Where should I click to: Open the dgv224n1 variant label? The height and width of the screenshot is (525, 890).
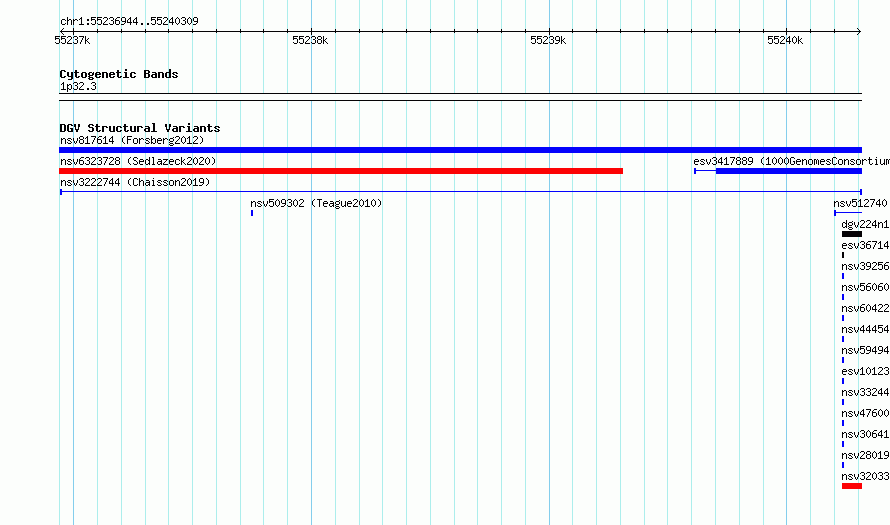point(866,224)
